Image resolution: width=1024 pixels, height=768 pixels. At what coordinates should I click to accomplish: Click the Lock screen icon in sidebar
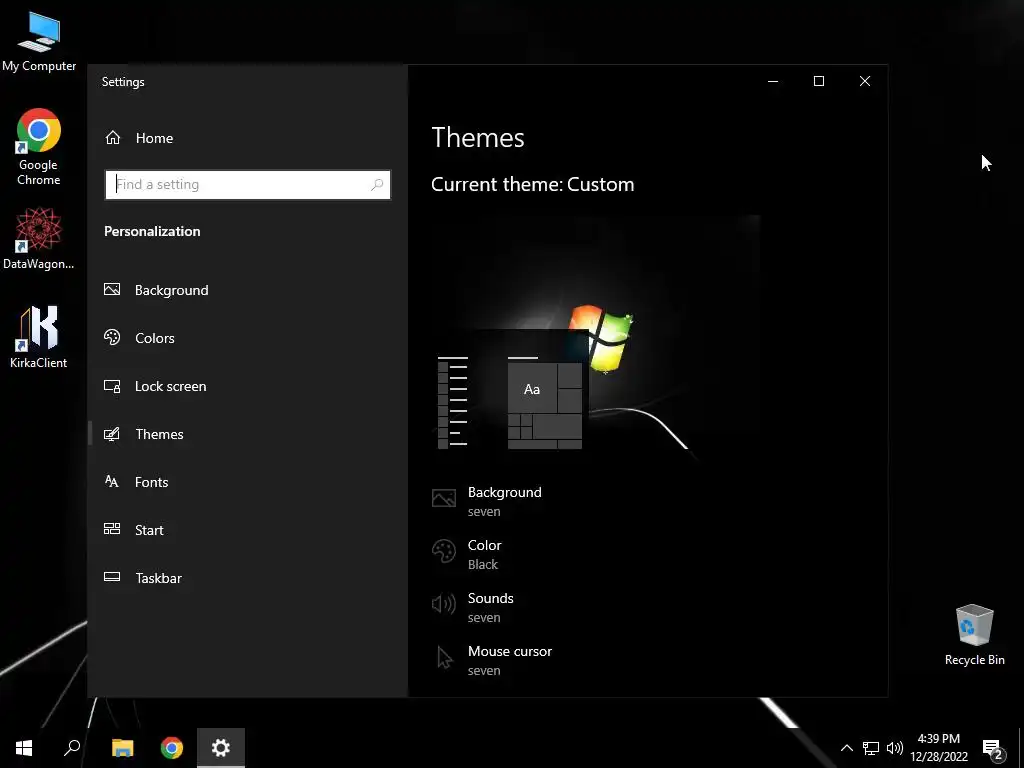112,386
